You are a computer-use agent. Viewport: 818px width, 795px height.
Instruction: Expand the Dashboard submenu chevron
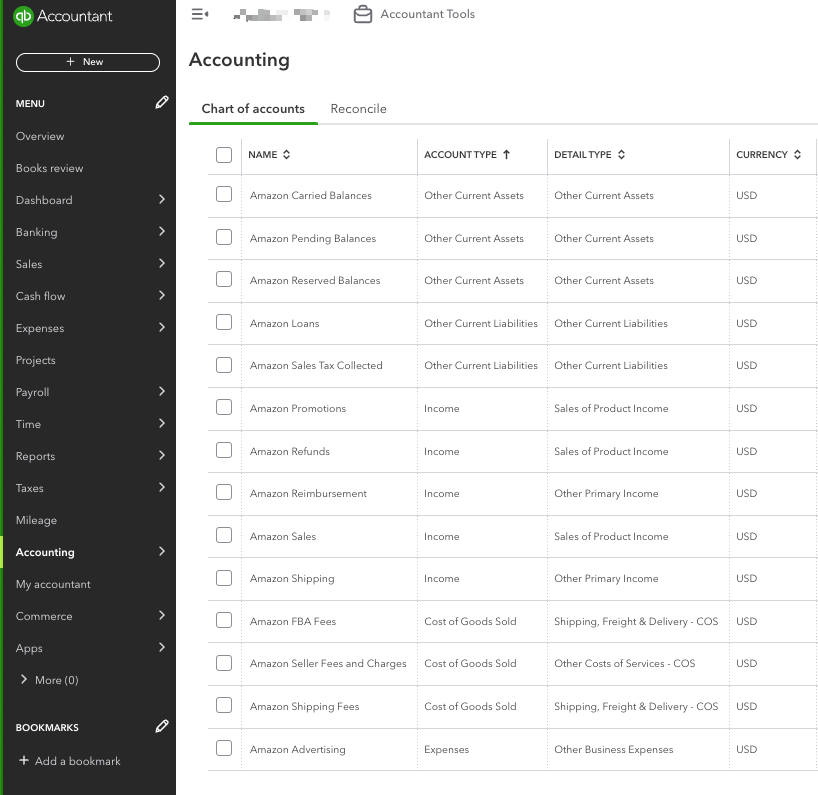(162, 199)
